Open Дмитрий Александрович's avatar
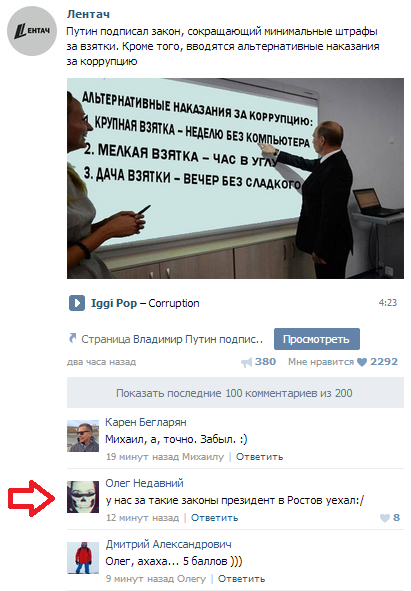The height and width of the screenshot is (591, 411). pyautogui.click(x=83, y=558)
